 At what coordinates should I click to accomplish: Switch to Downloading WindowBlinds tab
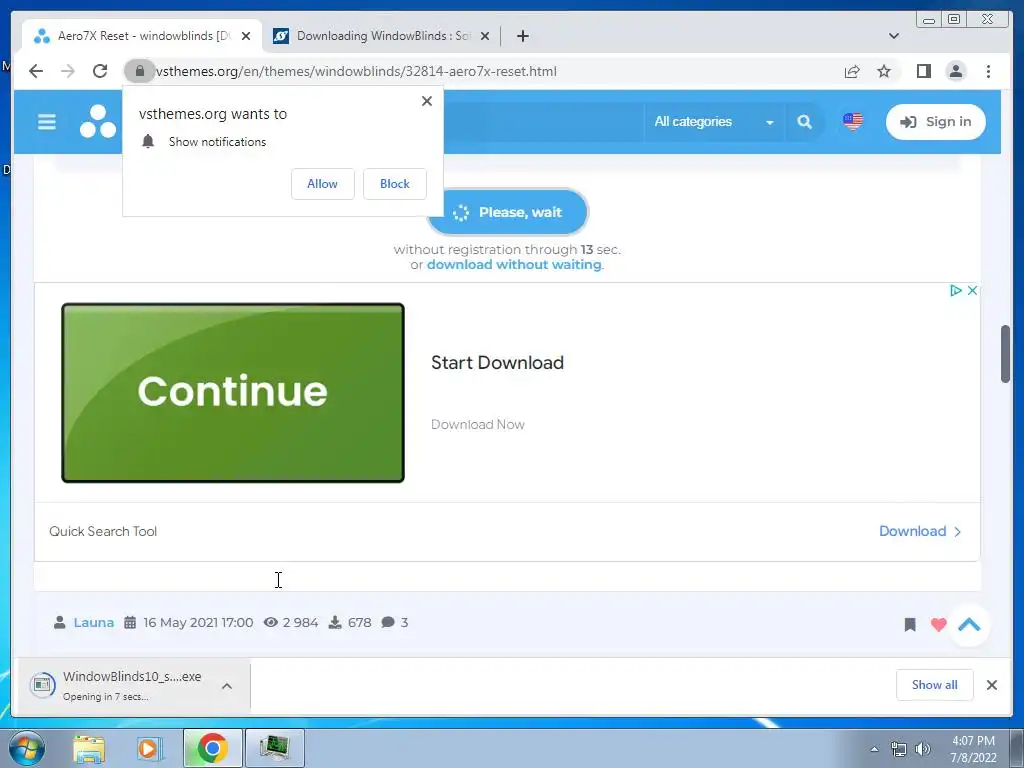tap(382, 36)
